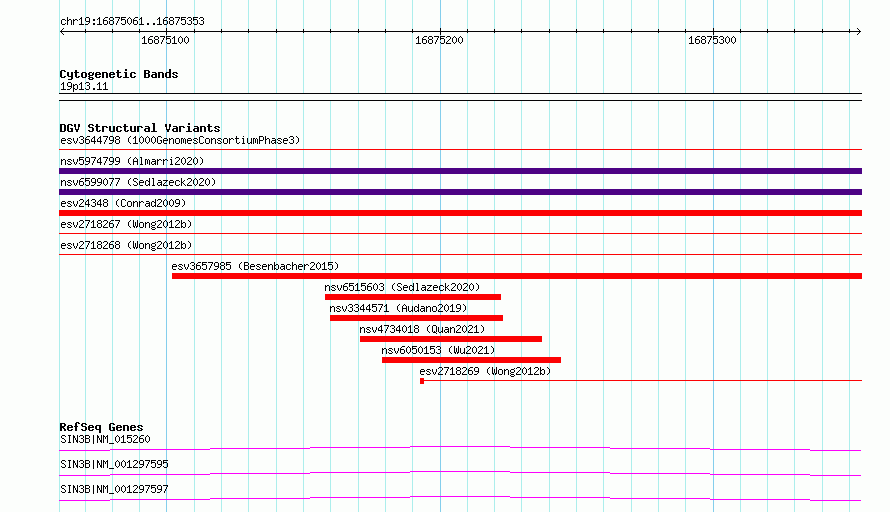Image resolution: width=890 pixels, height=512 pixels.
Task: Open nsv6515603 (Sedlazeck2020) label
Action: (x=402, y=287)
